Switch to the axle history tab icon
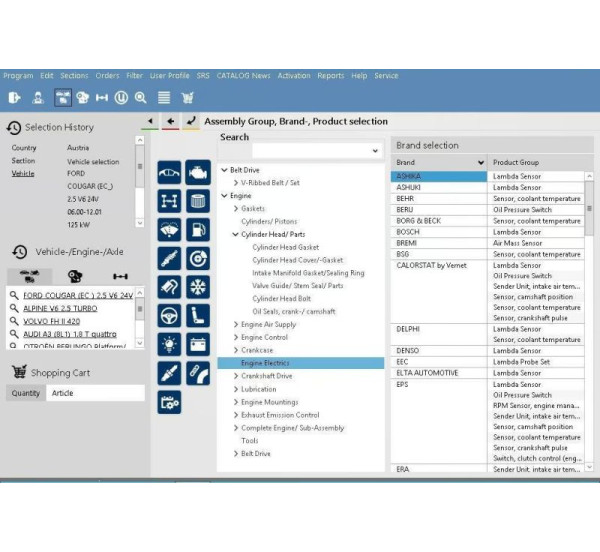The height and width of the screenshot is (552, 600). 120,276
